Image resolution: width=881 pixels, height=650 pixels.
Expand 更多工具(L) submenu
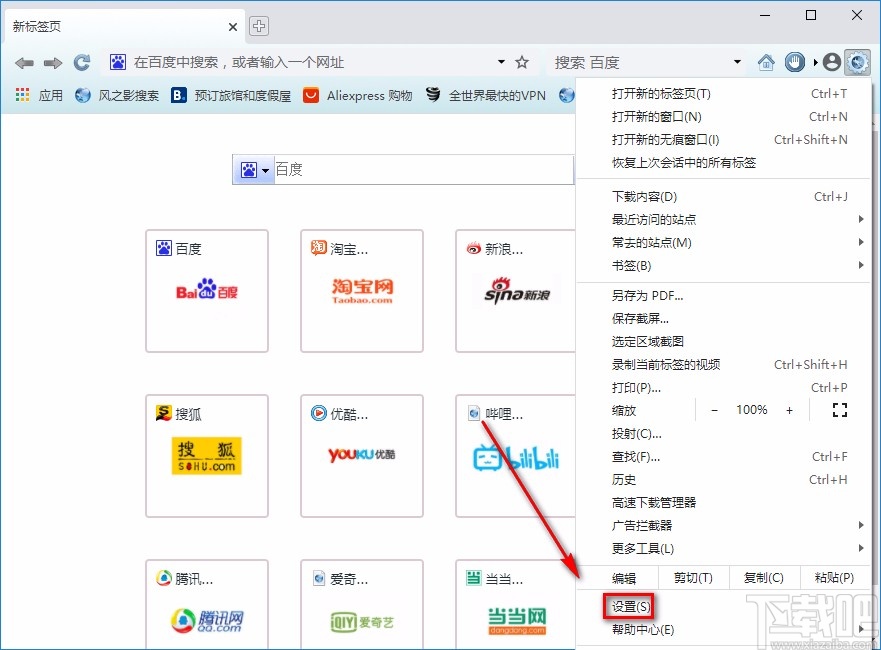(724, 549)
